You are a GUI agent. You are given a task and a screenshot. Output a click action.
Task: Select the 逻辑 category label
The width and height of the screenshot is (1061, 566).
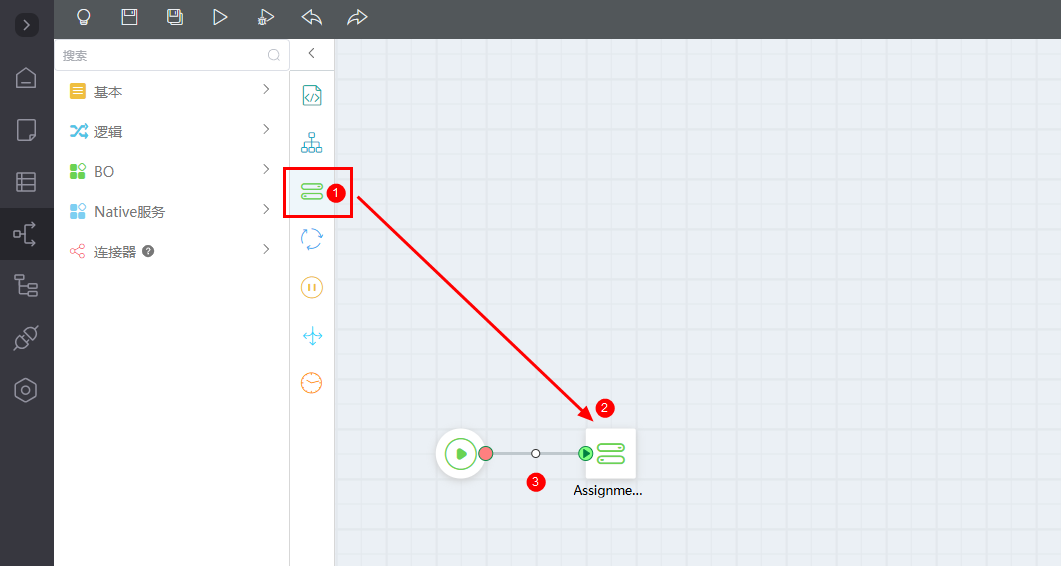point(108,132)
